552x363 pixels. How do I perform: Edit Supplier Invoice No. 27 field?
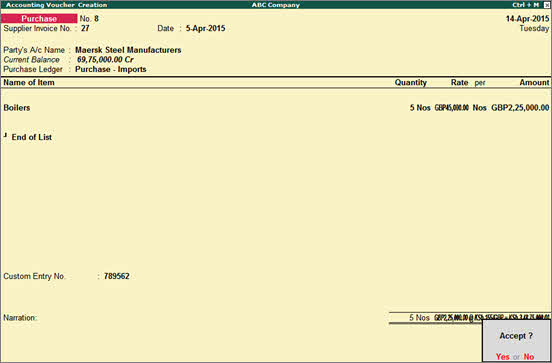[x=85, y=29]
